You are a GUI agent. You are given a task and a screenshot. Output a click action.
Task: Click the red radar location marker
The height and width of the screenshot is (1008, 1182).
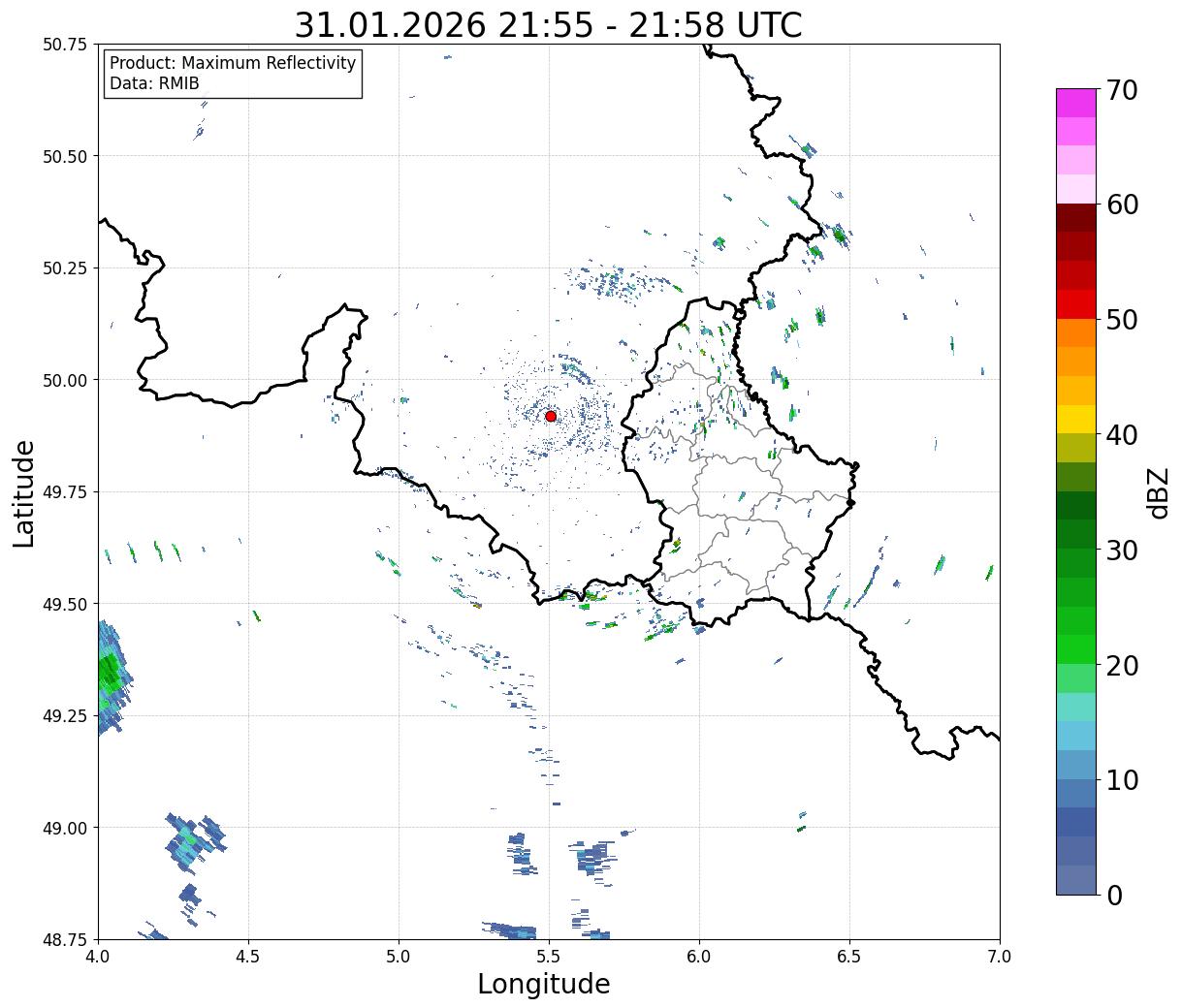[x=551, y=416]
